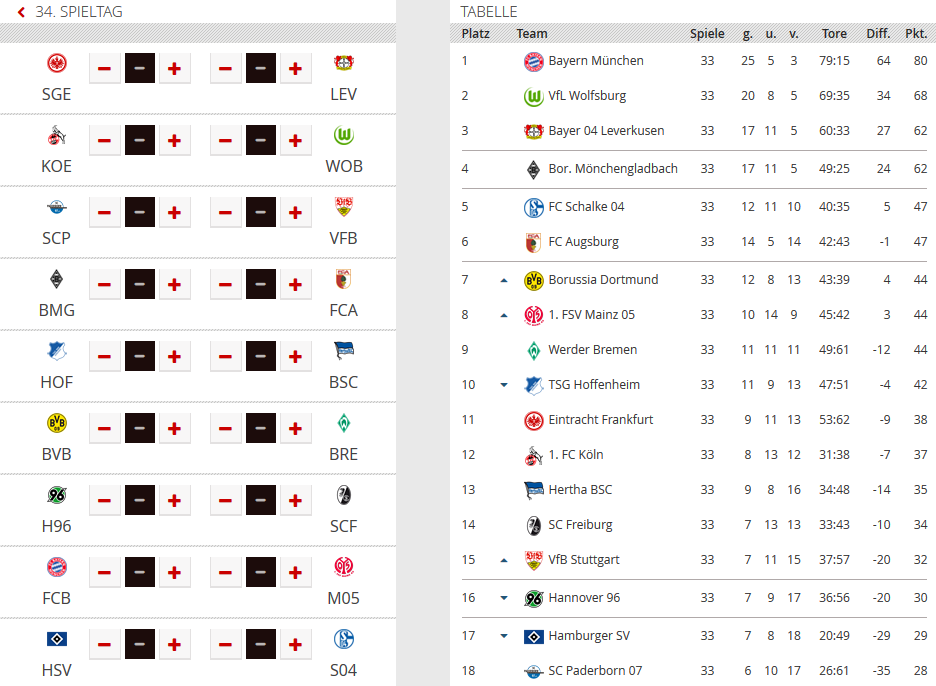
Task: Click Bayern München crest in the table
Action: 534,61
